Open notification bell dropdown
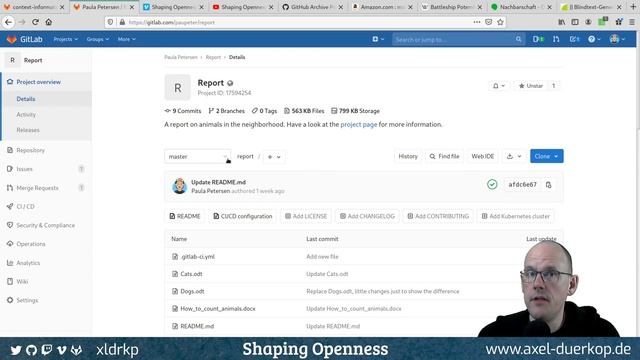 (x=498, y=86)
